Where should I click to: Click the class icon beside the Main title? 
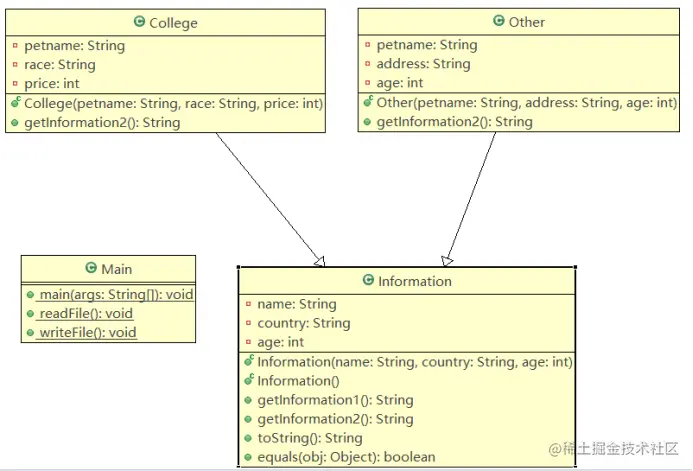click(x=91, y=268)
